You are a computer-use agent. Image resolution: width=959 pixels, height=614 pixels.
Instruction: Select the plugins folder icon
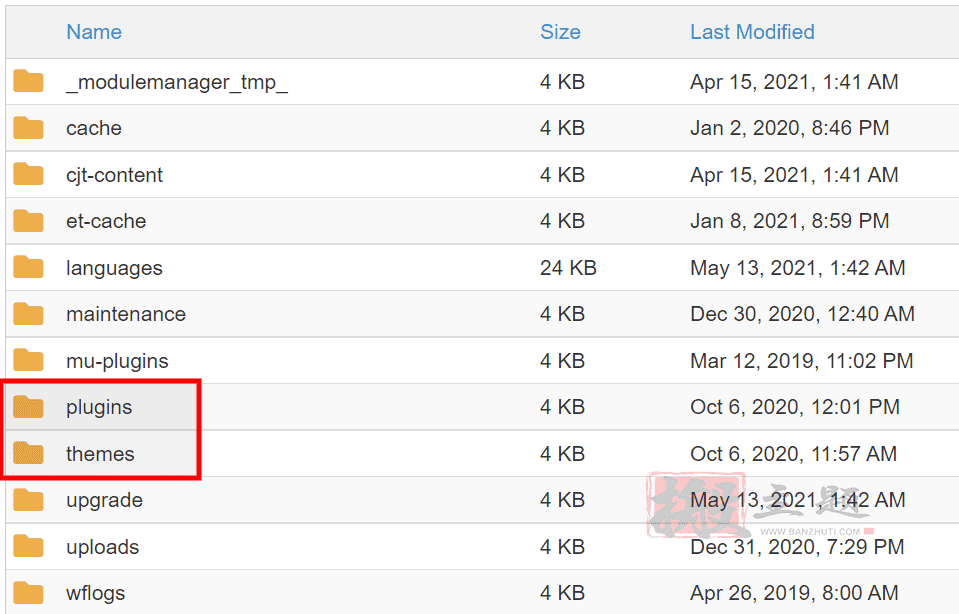click(28, 407)
